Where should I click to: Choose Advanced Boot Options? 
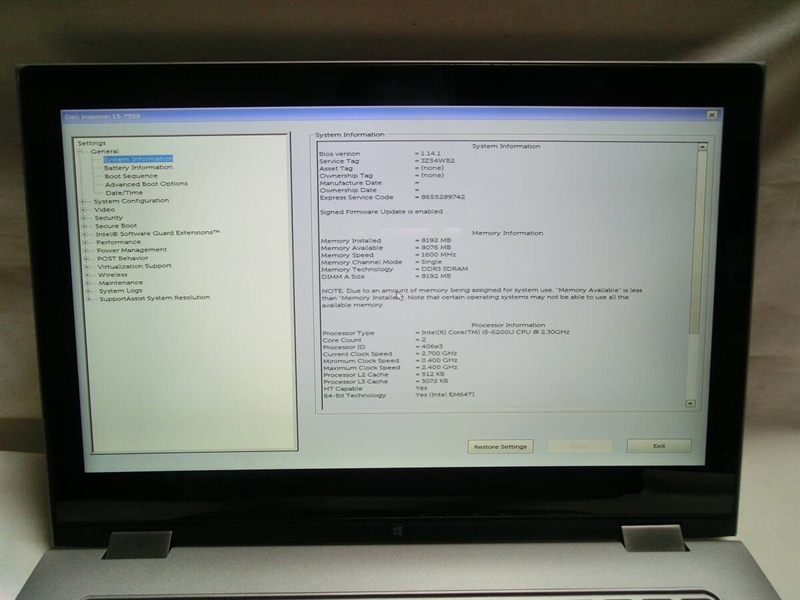point(146,184)
